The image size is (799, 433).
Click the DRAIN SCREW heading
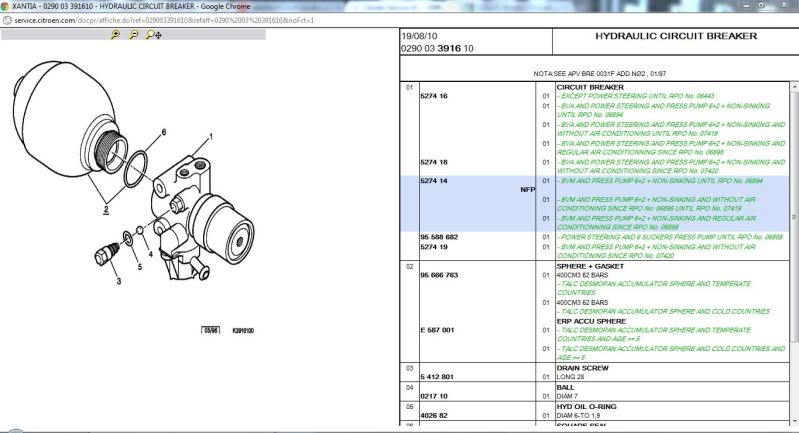click(582, 368)
